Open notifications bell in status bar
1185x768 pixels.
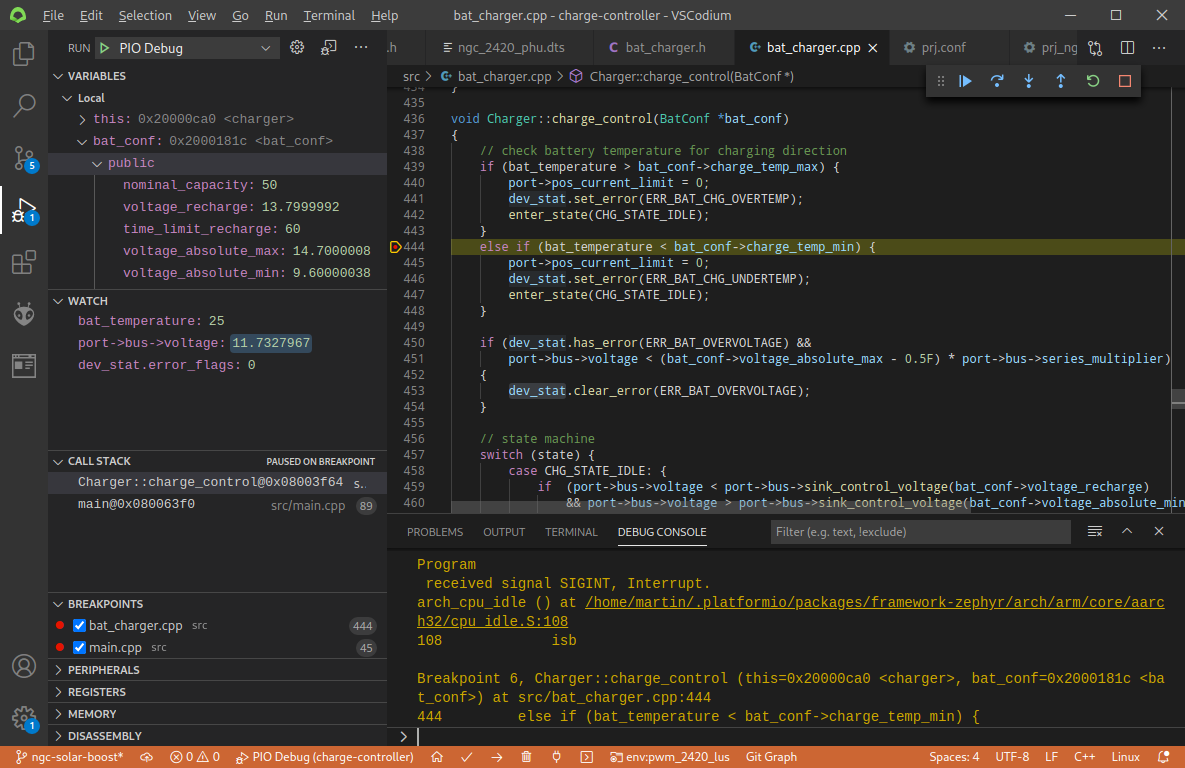click(x=1163, y=757)
